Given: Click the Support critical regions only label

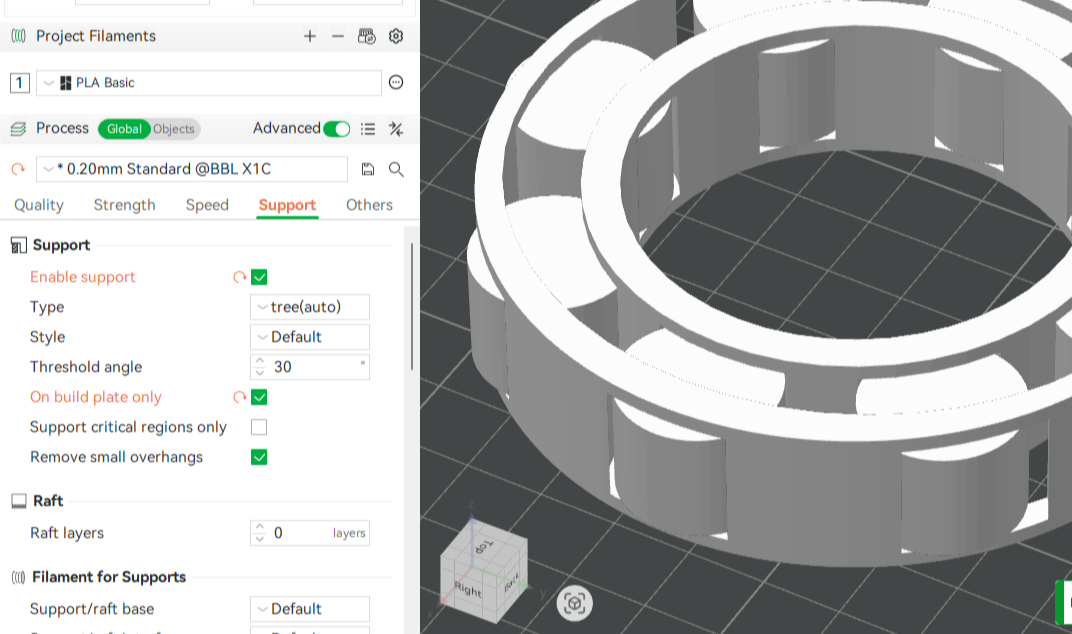Looking at the screenshot, I should 129,427.
